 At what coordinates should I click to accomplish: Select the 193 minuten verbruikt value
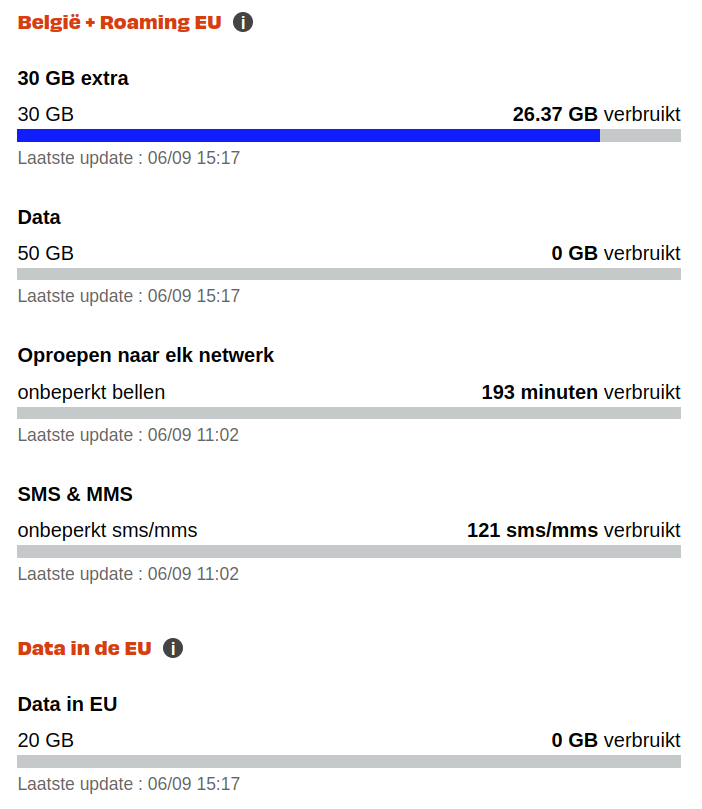pos(580,392)
